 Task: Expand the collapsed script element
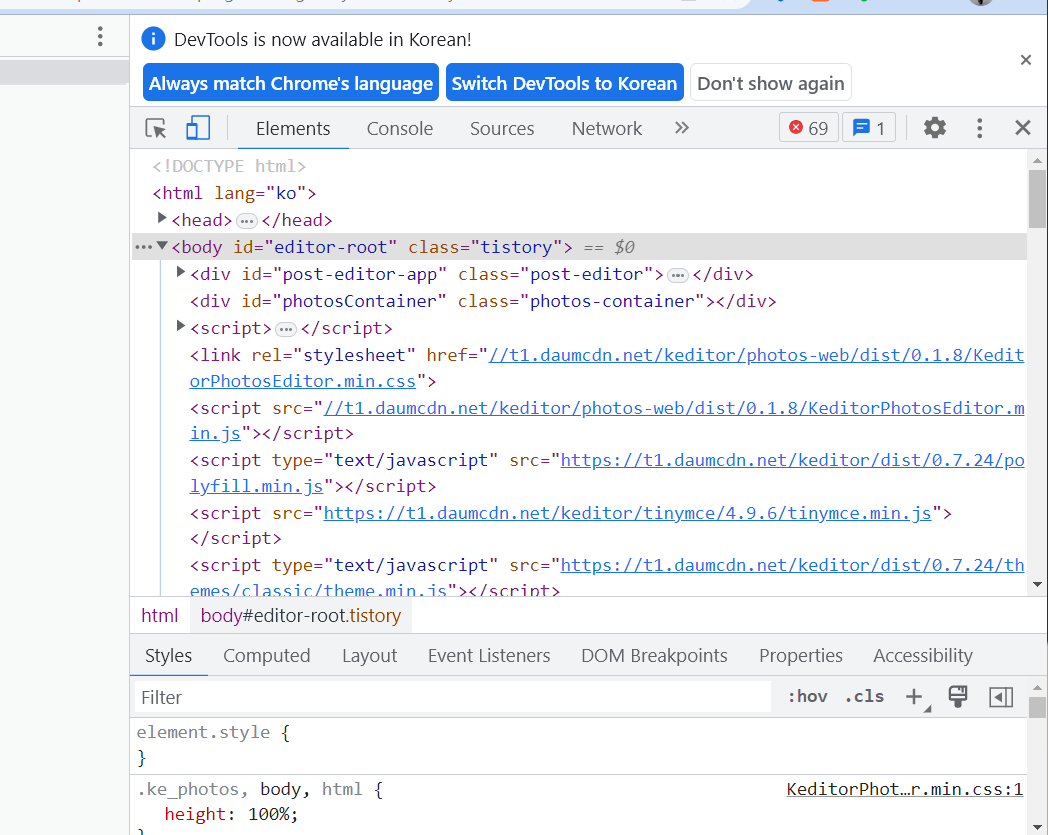[180, 326]
